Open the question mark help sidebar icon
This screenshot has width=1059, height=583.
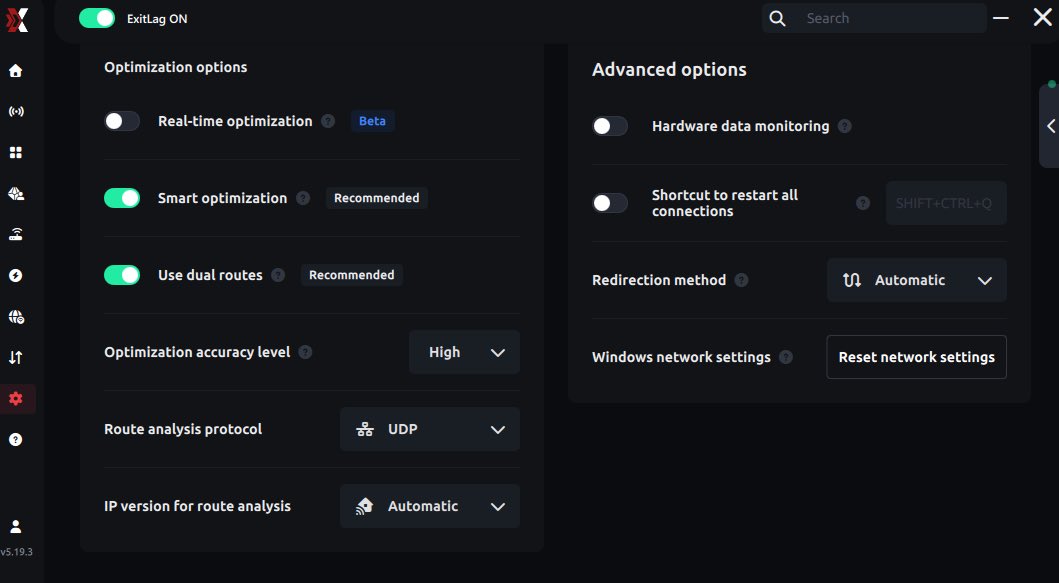[x=16, y=439]
